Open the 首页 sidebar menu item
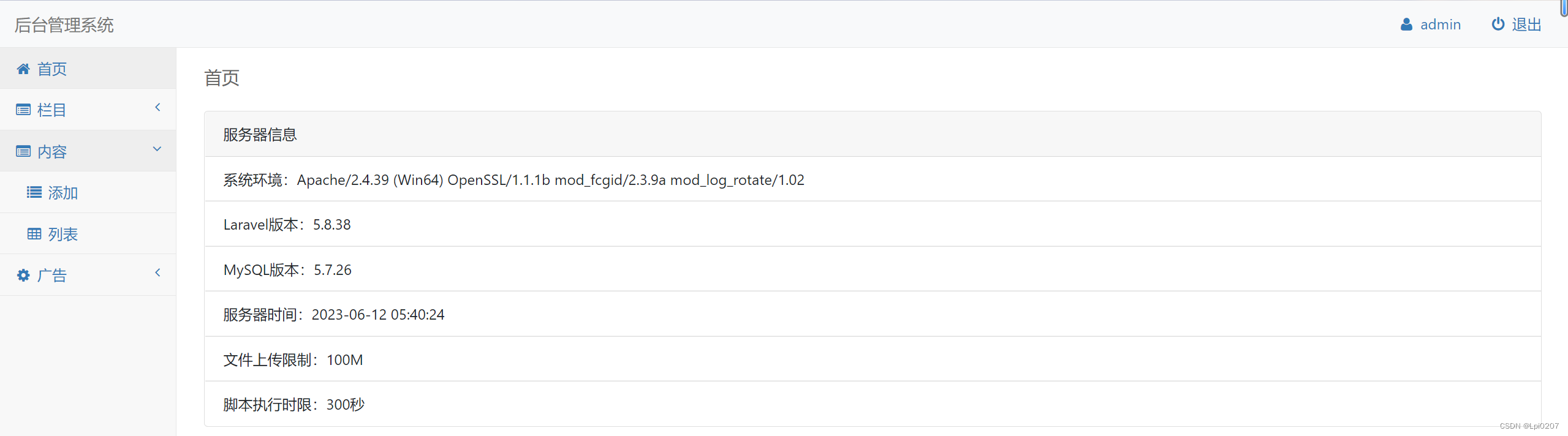 [x=88, y=69]
